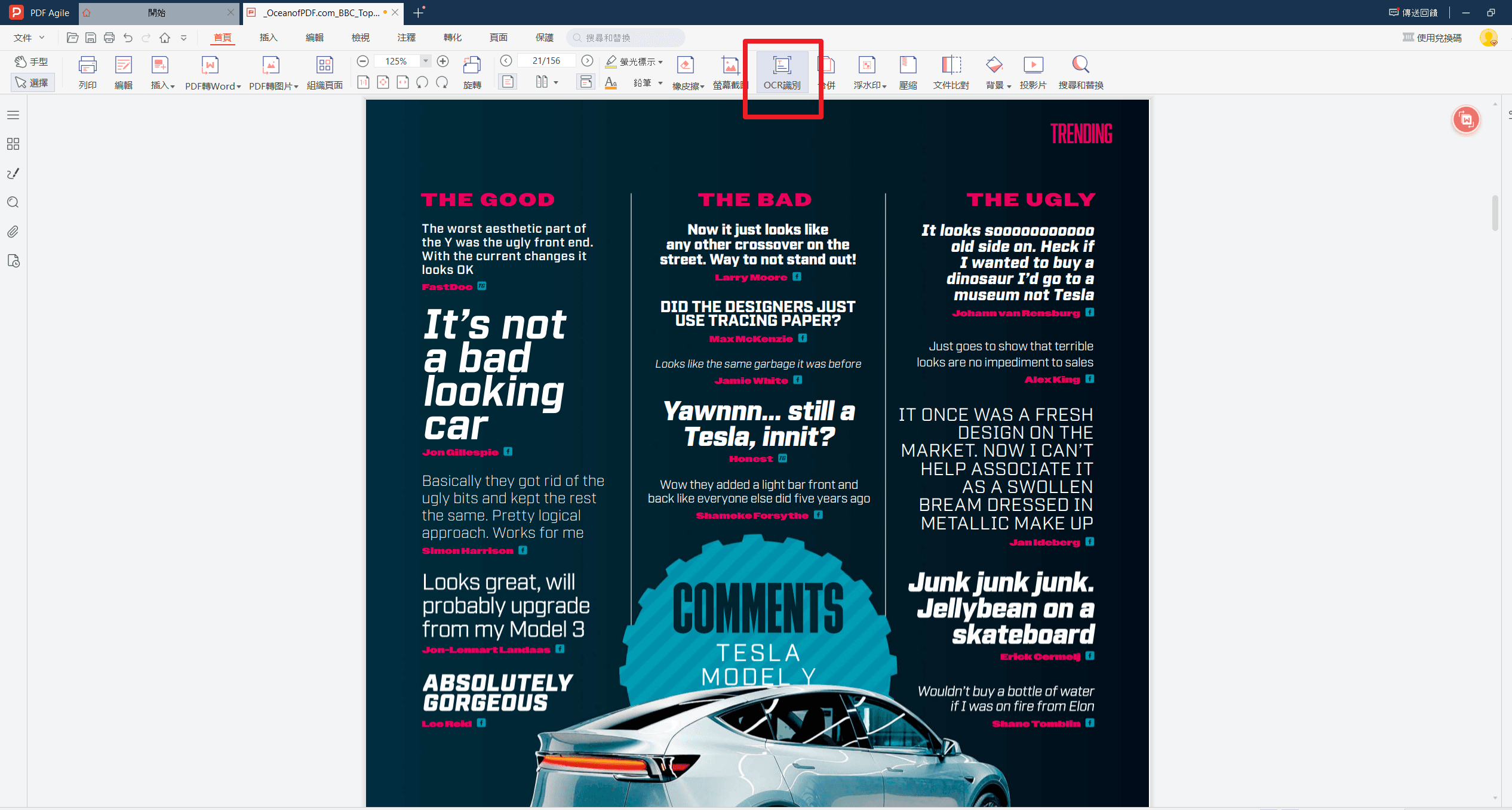
Task: Select the 選擇 selection tool
Action: coord(32,82)
